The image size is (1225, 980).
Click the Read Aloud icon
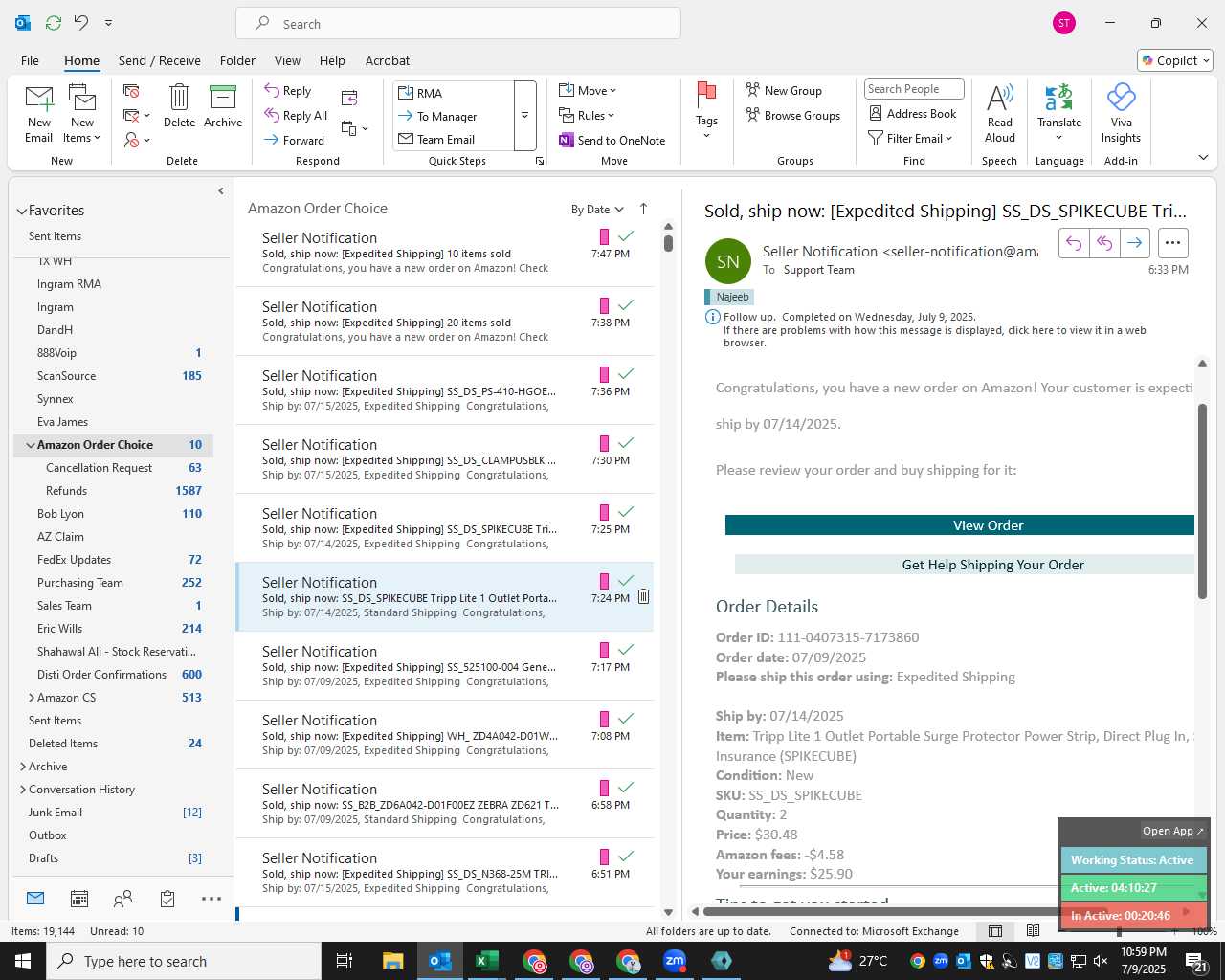click(x=999, y=97)
